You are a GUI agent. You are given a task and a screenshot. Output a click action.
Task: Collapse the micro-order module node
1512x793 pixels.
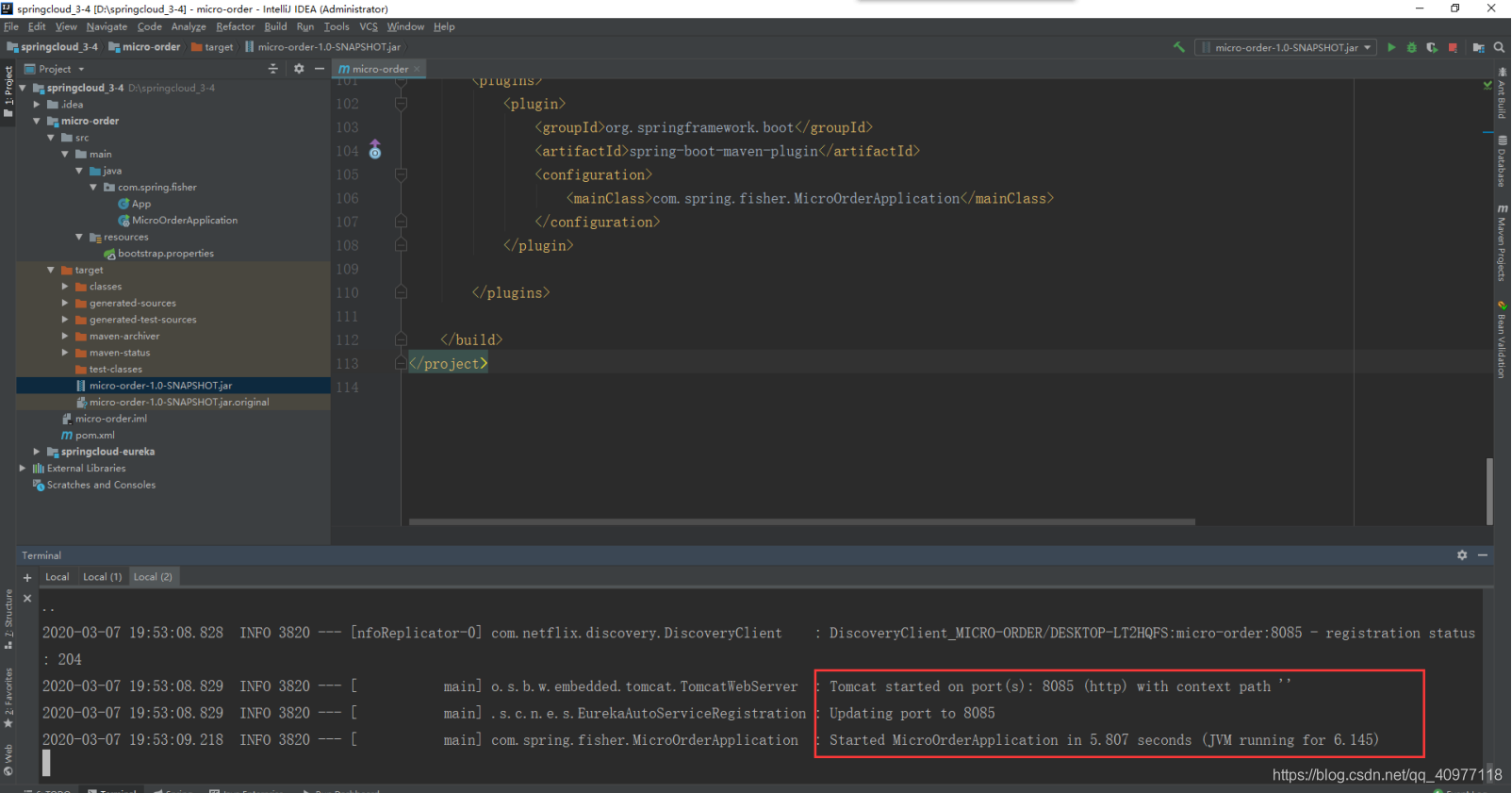pyautogui.click(x=37, y=121)
